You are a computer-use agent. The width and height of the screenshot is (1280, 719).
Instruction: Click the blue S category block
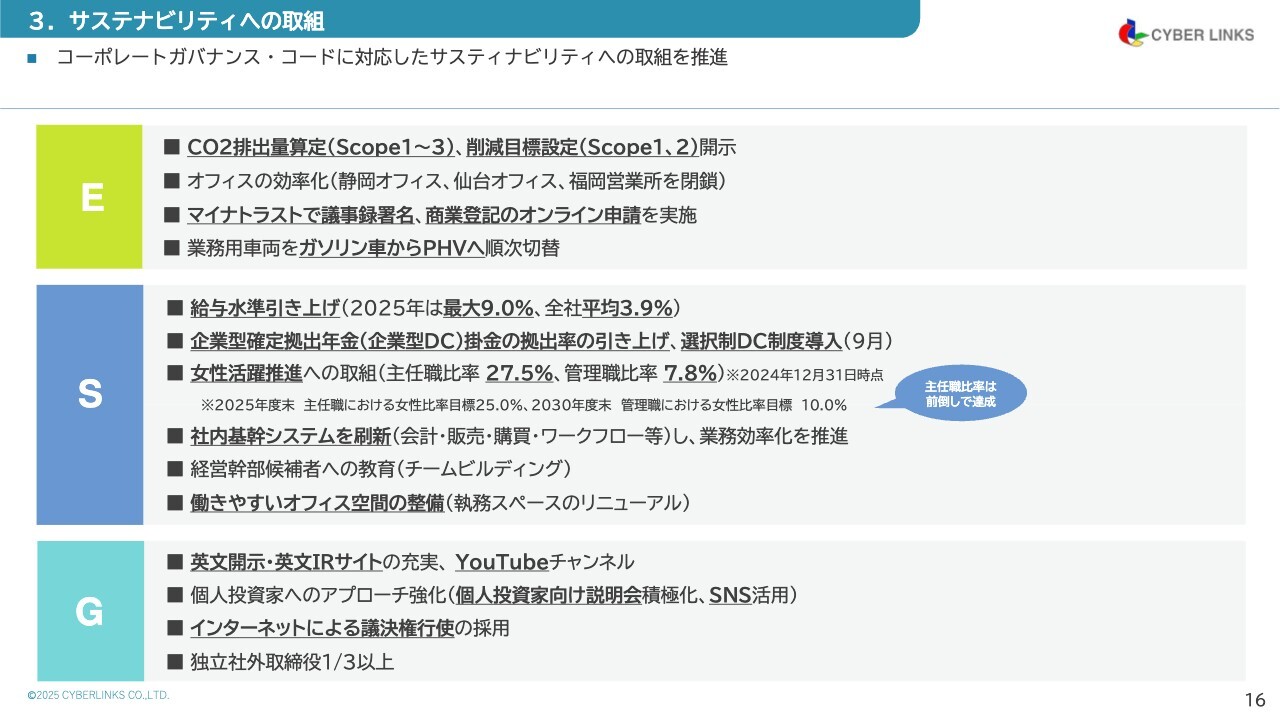coord(90,404)
